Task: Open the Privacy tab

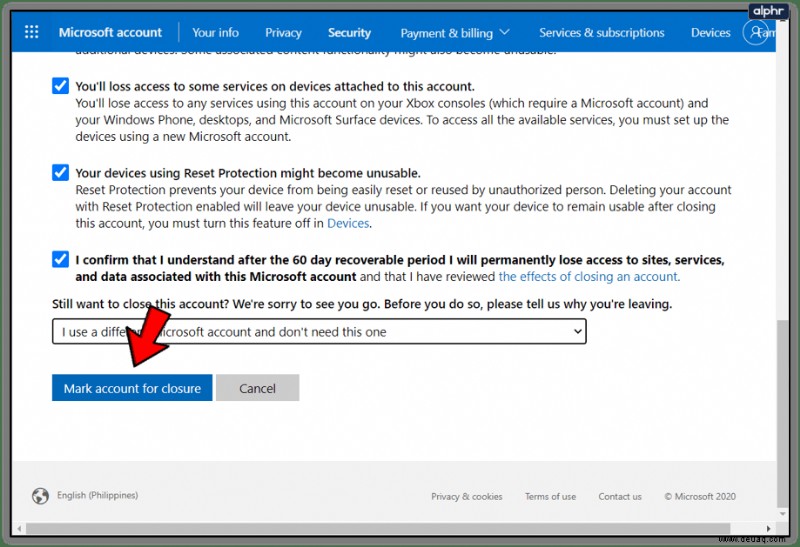Action: pos(283,33)
